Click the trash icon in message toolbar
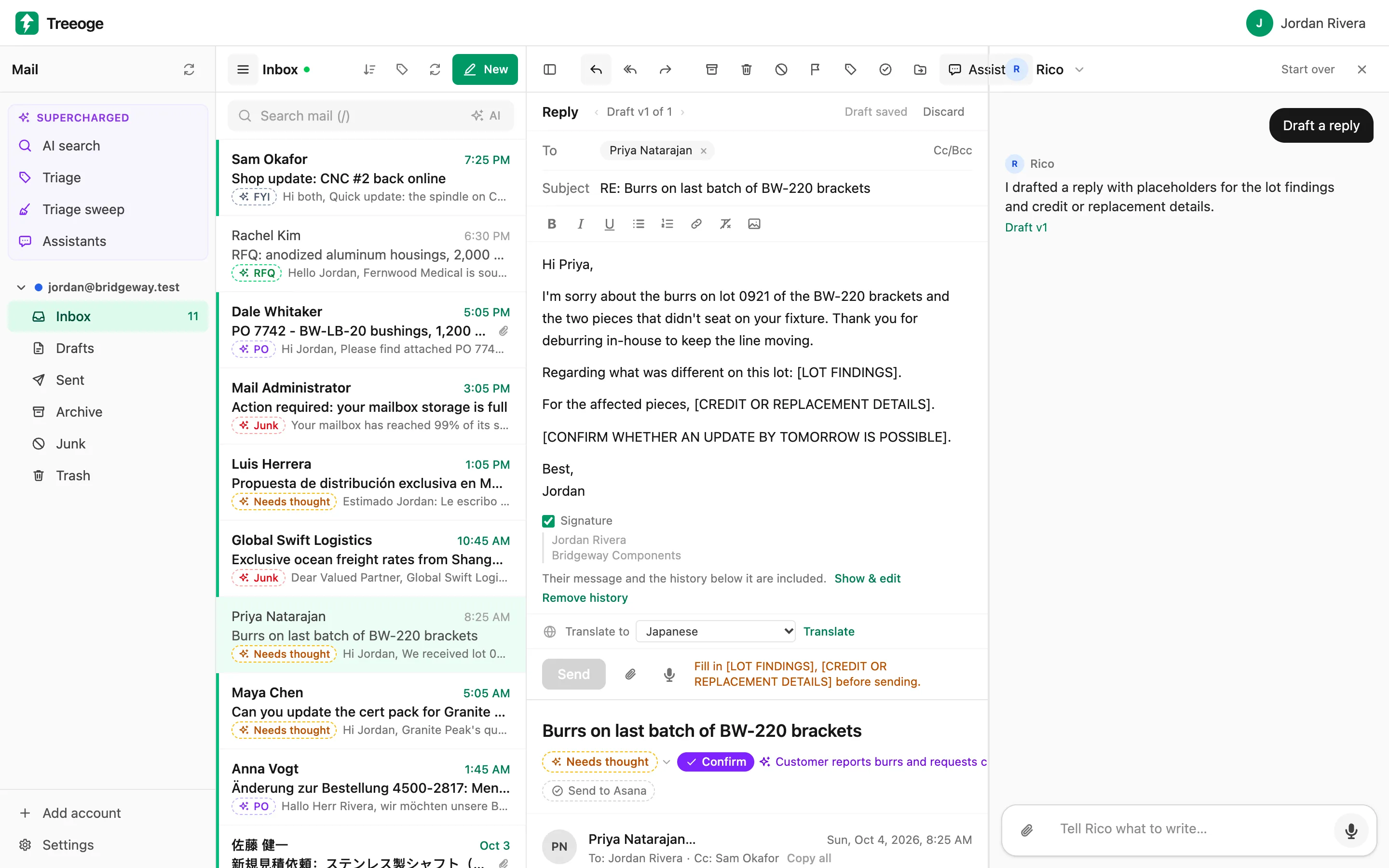Screen dimensions: 1389x868 point(746,69)
